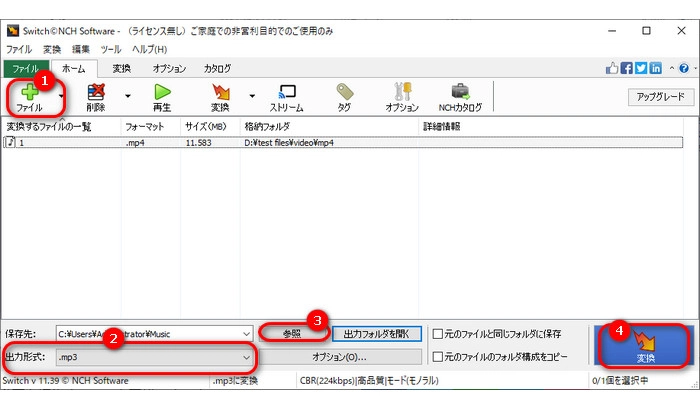
Task: Expand the save destination path dropdown
Action: click(246, 334)
